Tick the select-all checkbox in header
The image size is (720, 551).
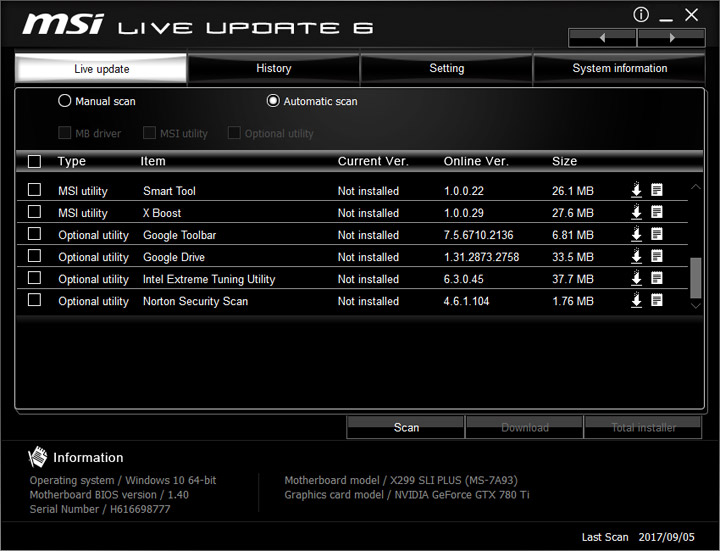[x=34, y=161]
